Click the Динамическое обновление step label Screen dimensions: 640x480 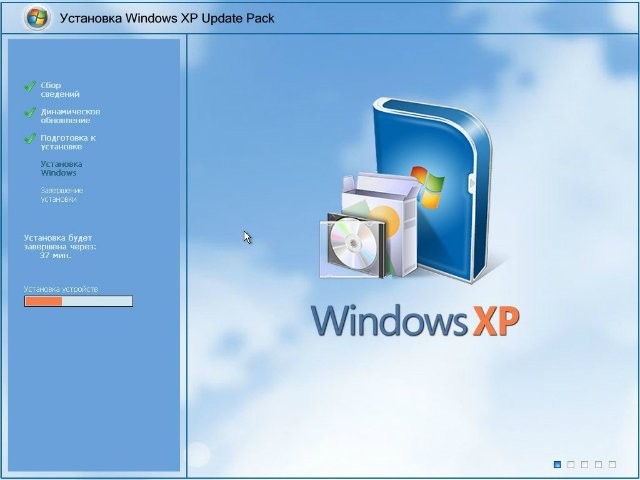[70, 116]
